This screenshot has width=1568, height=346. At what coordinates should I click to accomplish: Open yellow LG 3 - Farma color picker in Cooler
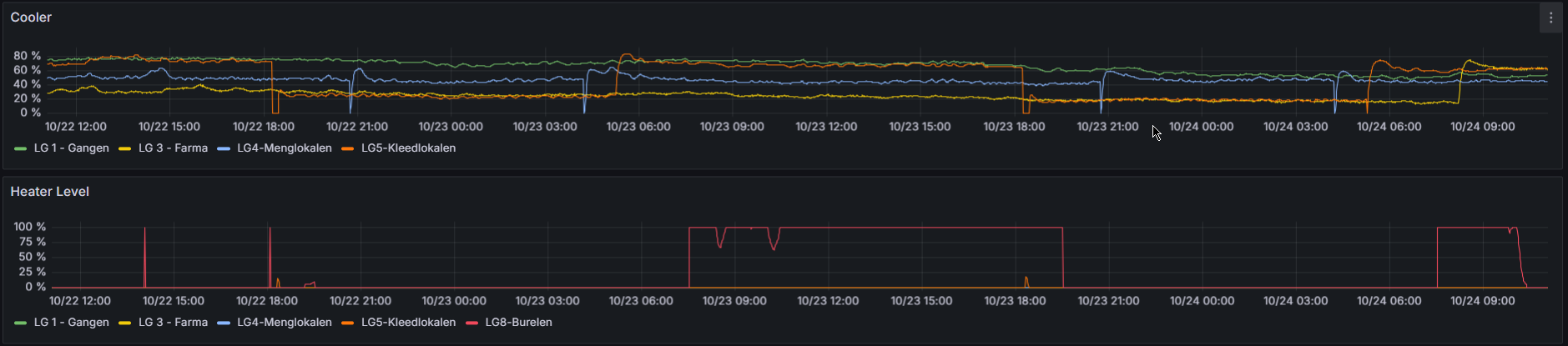[x=125, y=149]
